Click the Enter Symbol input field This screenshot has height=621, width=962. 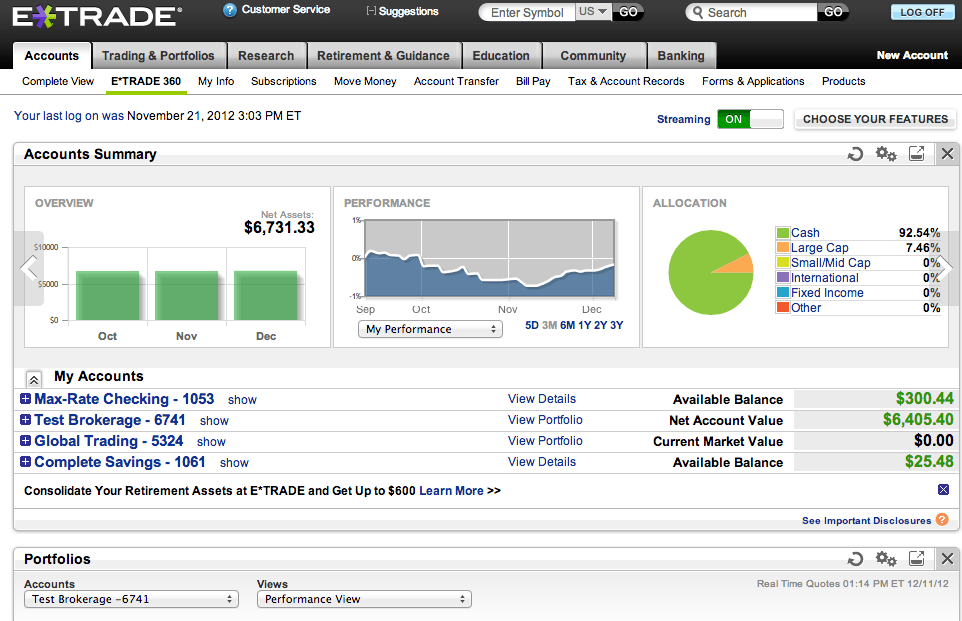click(x=527, y=12)
